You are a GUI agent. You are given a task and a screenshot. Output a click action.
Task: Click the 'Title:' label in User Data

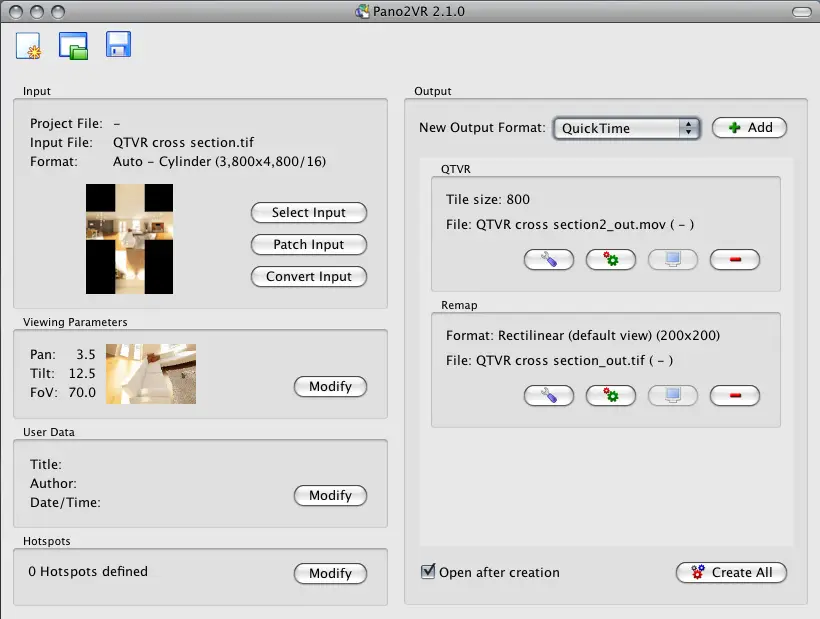(46, 464)
